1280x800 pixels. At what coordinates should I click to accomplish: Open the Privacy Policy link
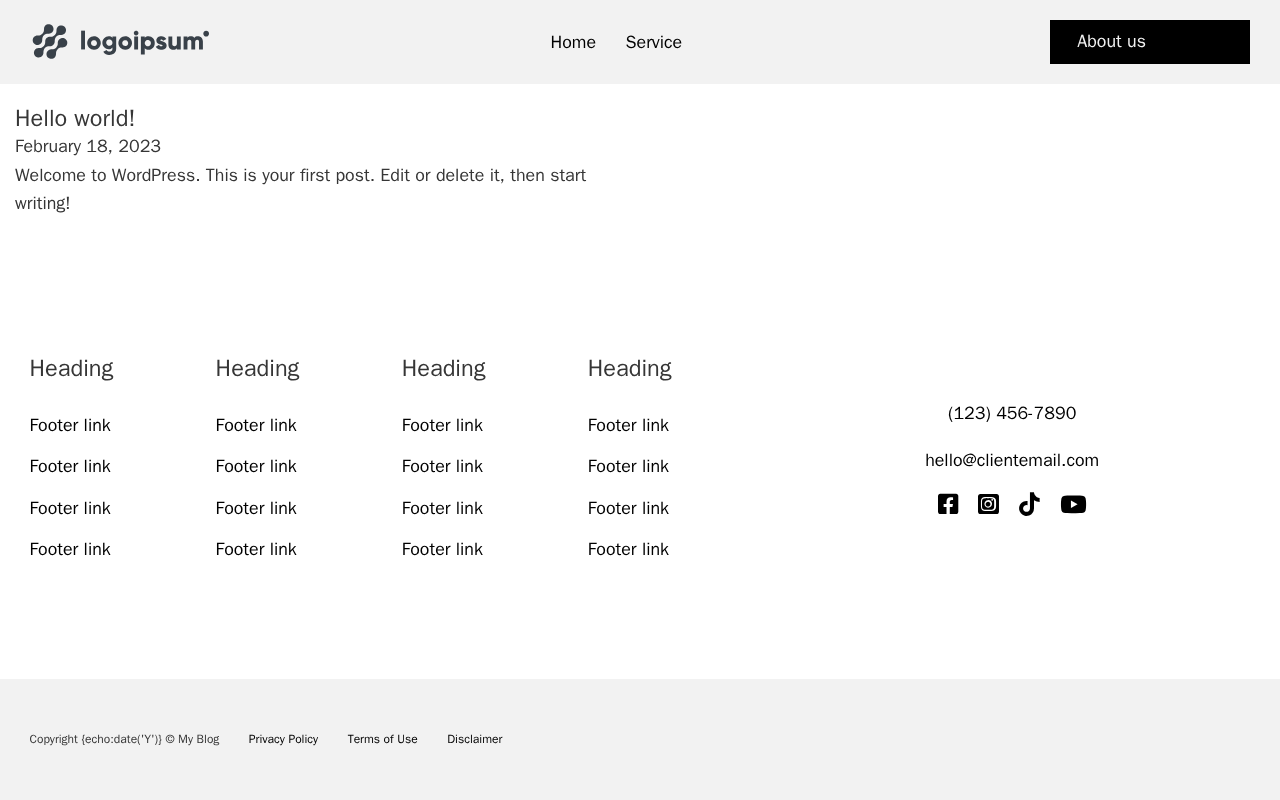click(283, 739)
